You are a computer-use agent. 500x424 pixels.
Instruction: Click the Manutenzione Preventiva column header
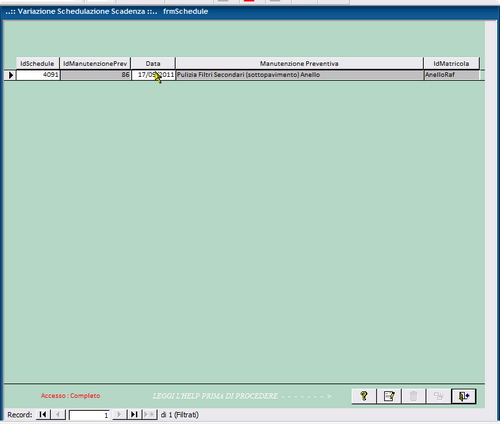299,63
